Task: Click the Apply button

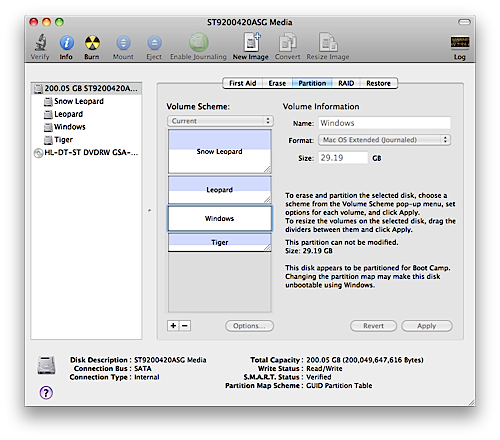Action: click(427, 326)
